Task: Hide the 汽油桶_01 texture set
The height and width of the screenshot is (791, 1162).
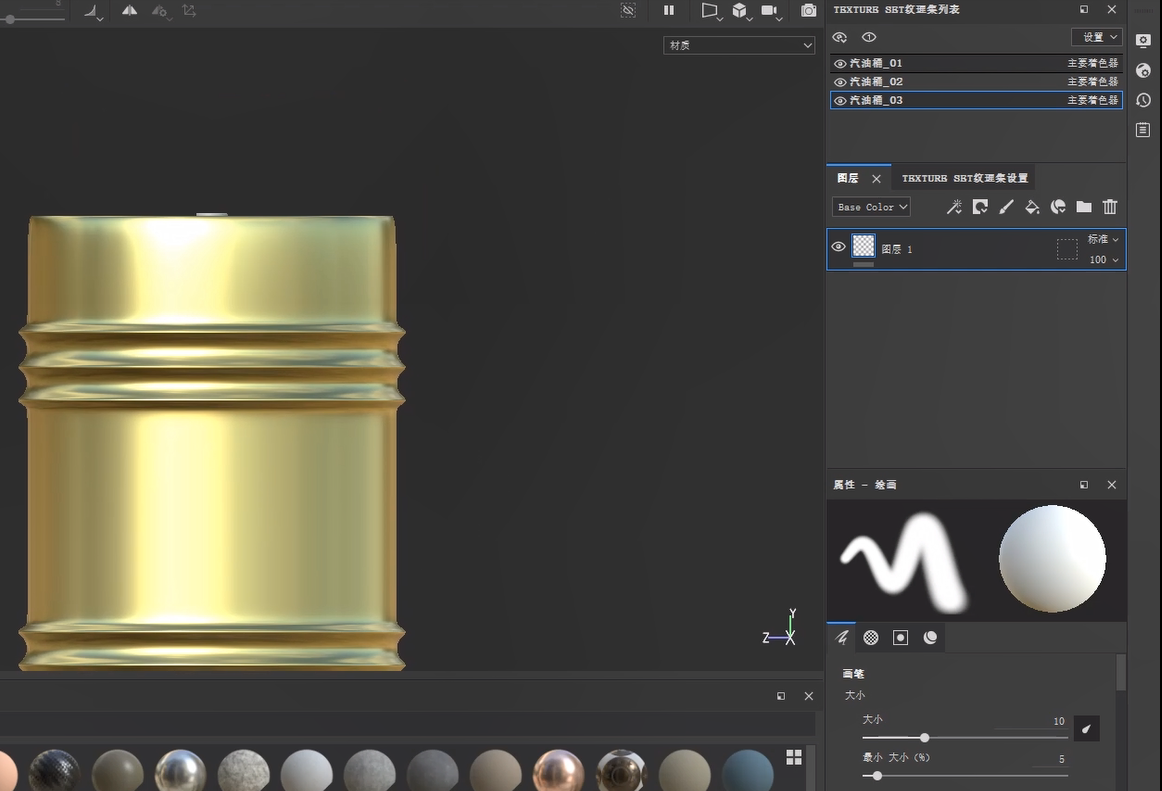Action: (840, 64)
